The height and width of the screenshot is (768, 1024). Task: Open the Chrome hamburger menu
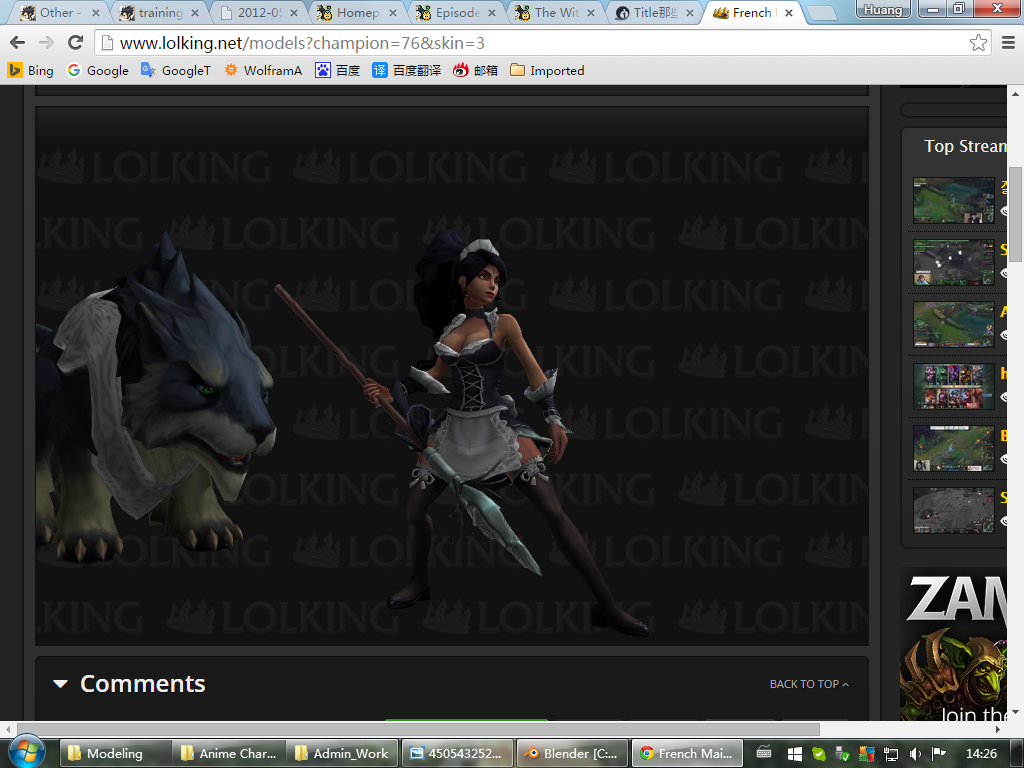point(1008,43)
